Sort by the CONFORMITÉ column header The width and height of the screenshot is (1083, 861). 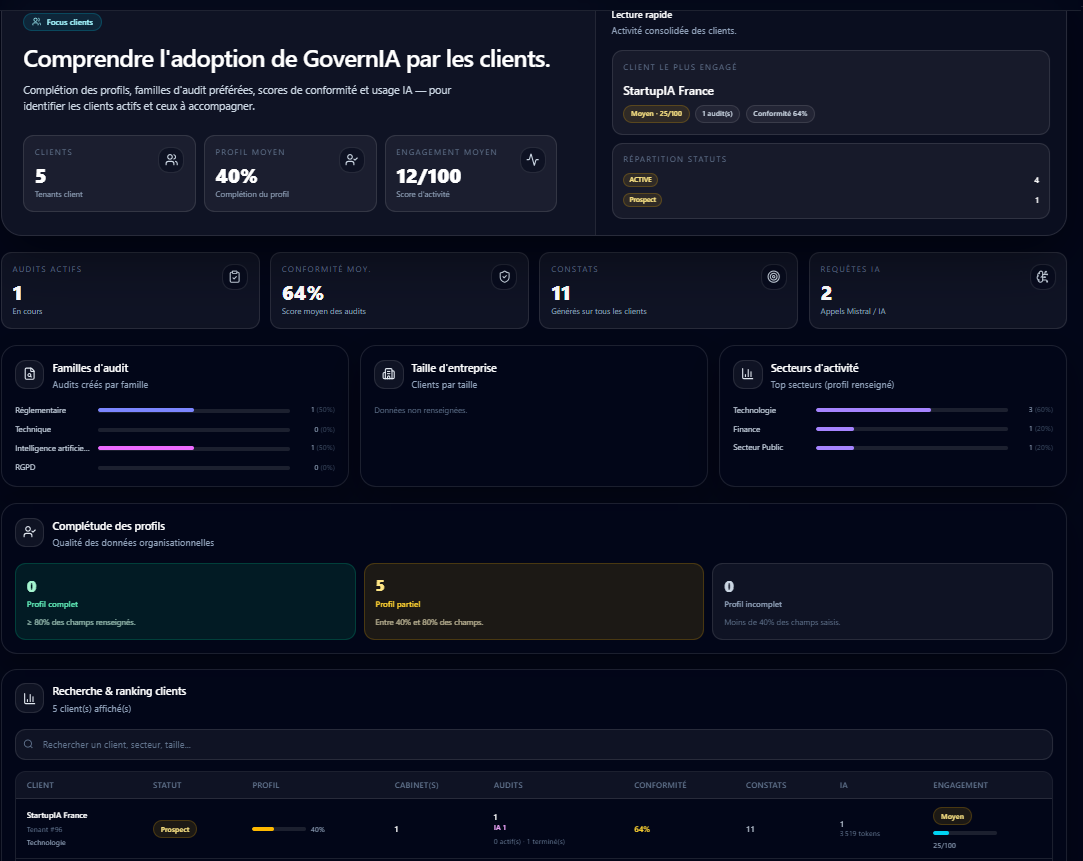coord(660,785)
